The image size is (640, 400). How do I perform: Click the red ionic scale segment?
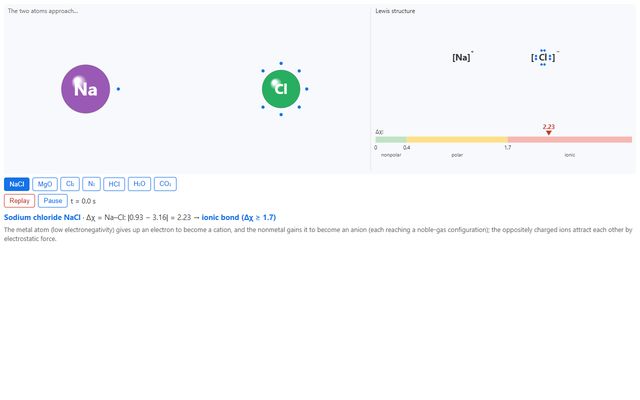click(570, 140)
